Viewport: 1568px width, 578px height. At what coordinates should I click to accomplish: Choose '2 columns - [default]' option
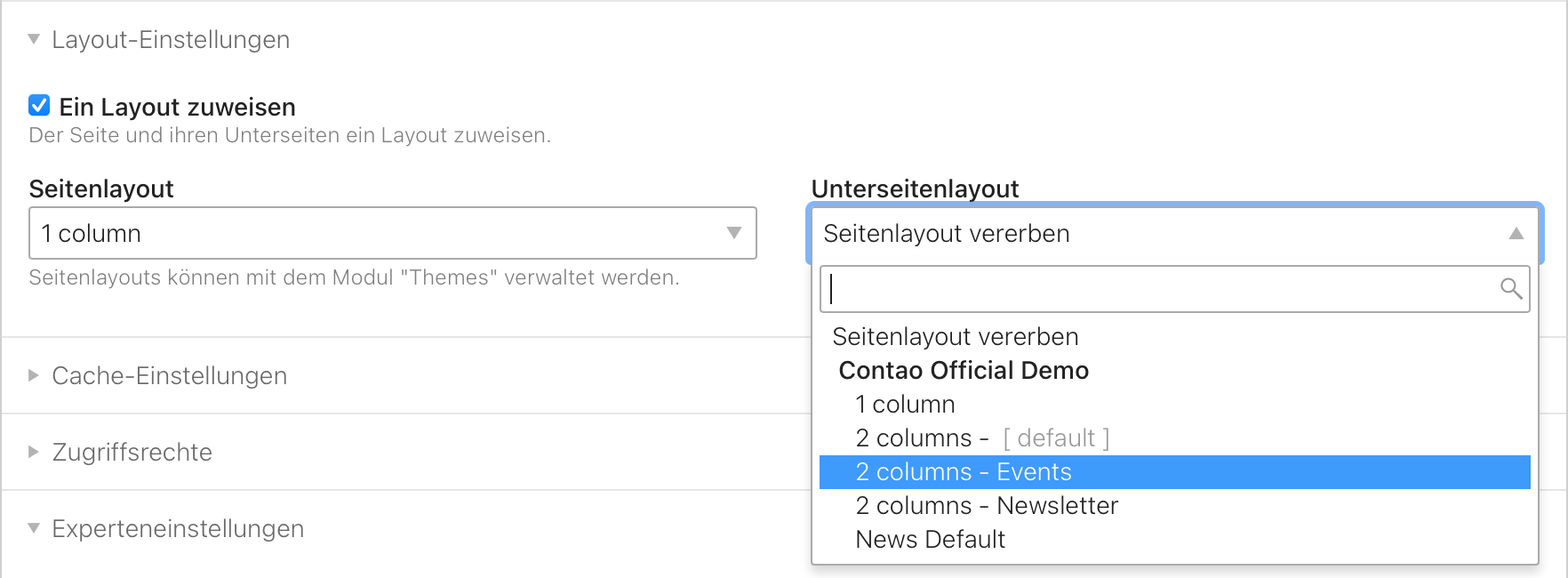click(1174, 438)
